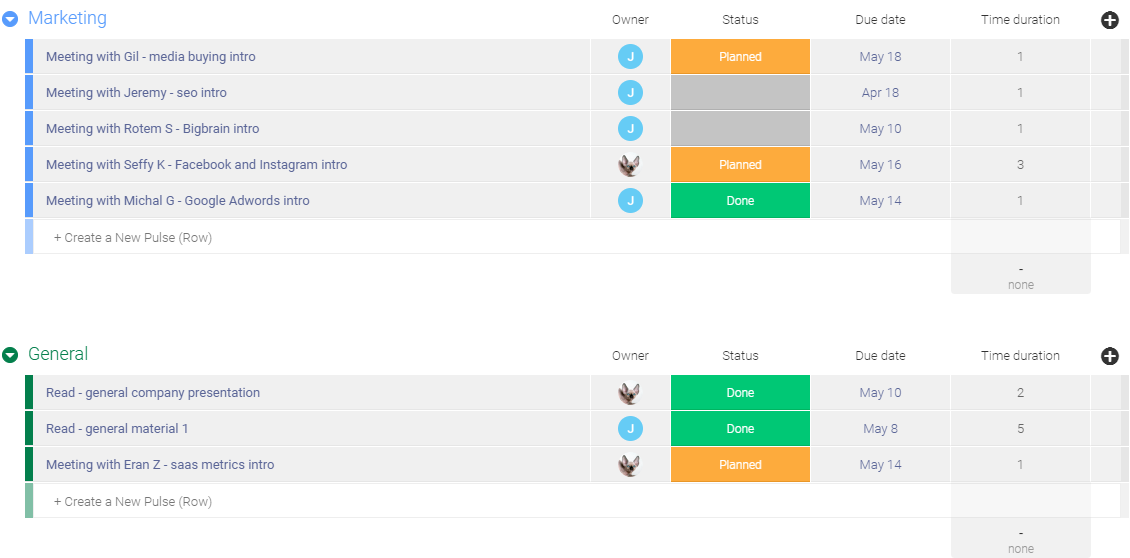
Task: Click owner avatar for Meeting with Gil row
Action: coord(630,57)
